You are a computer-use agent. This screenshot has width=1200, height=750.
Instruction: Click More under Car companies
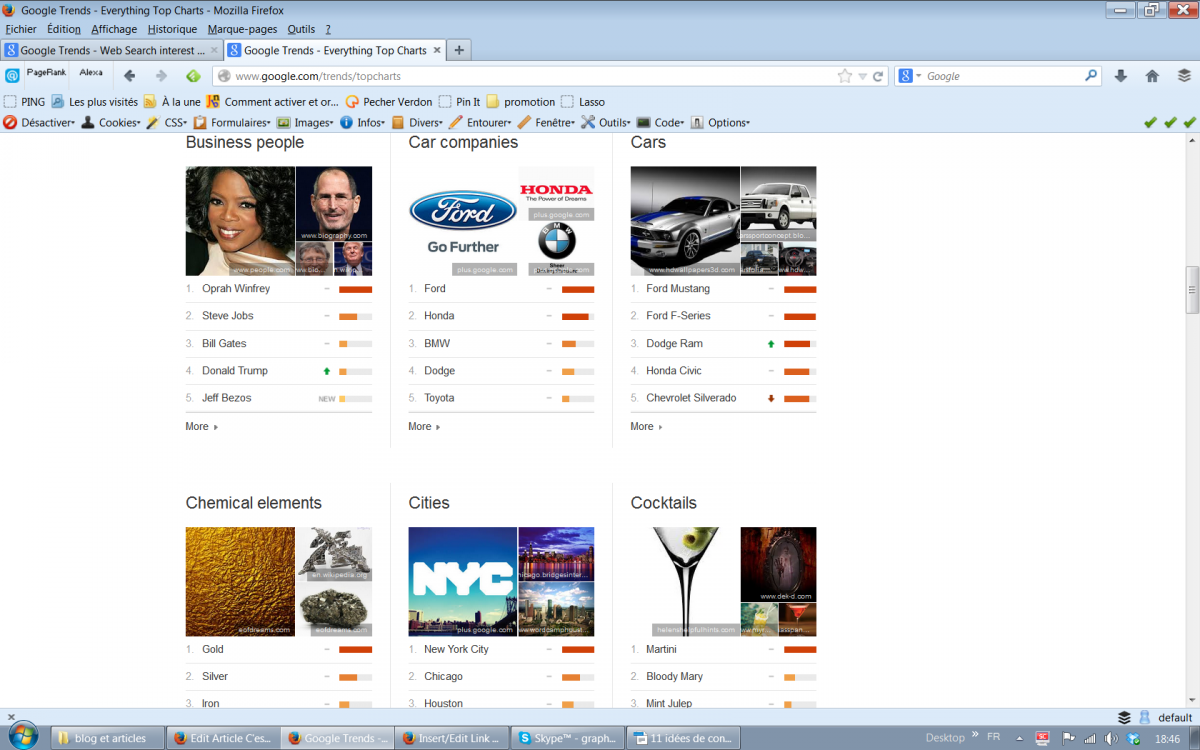point(424,427)
